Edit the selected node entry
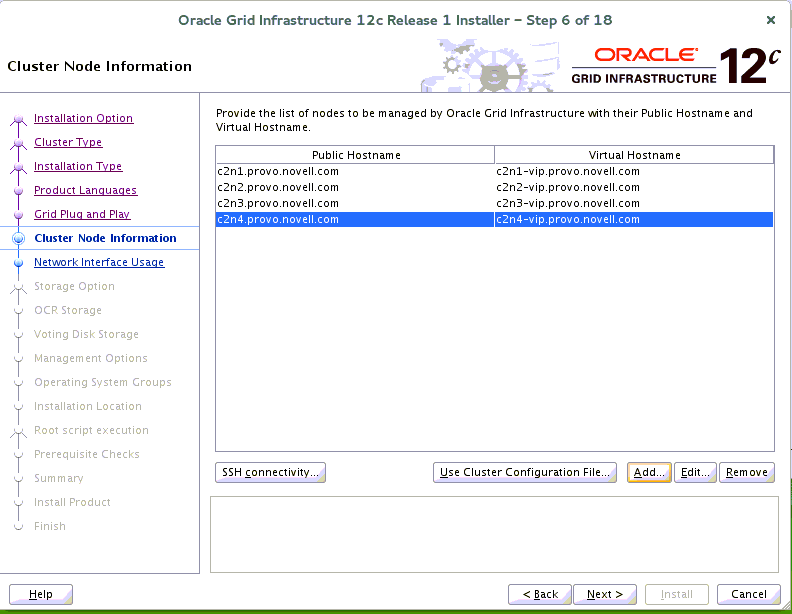 pos(695,472)
